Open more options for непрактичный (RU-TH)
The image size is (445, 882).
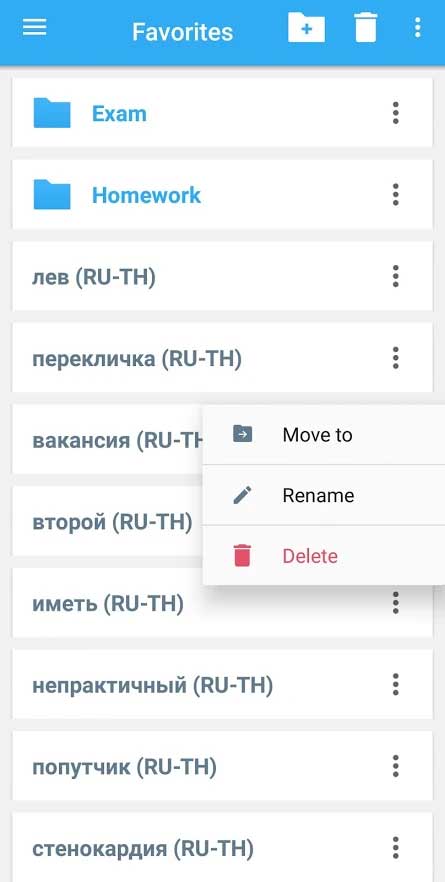coord(395,685)
